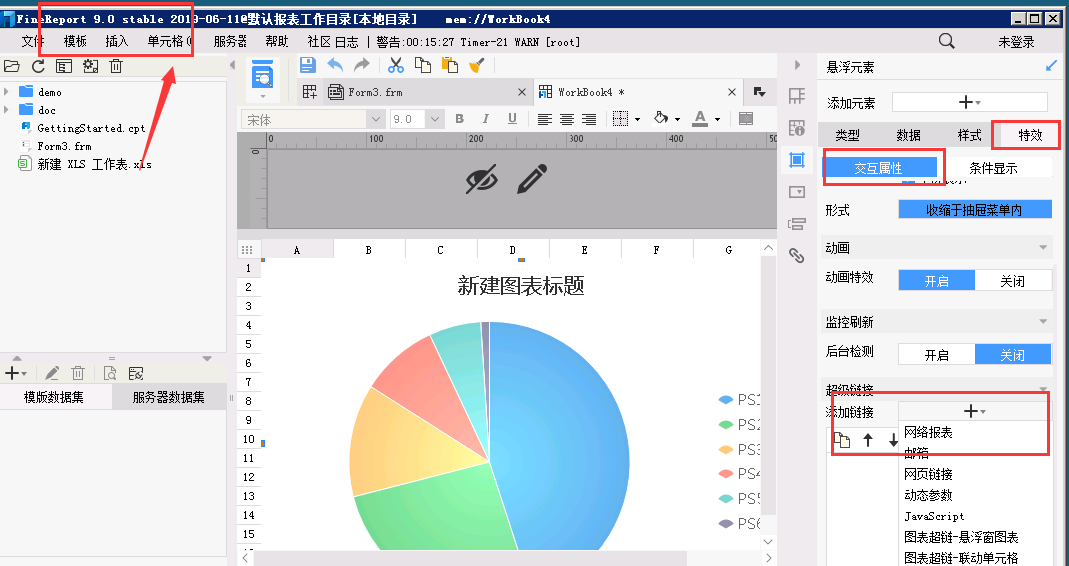Select 条件显示 option
Screen dimensions: 1069x566
point(993,168)
